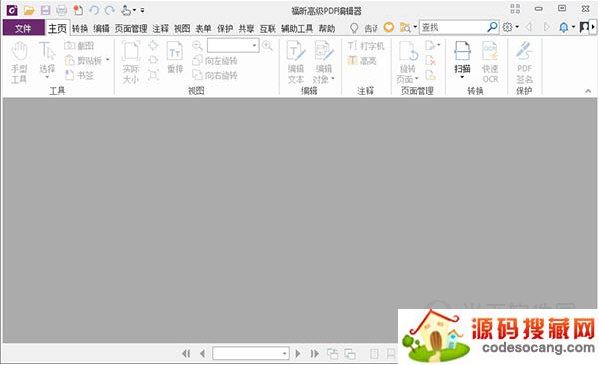Click the 书签 bookmark button
The width and height of the screenshot is (599, 365).
(79, 75)
